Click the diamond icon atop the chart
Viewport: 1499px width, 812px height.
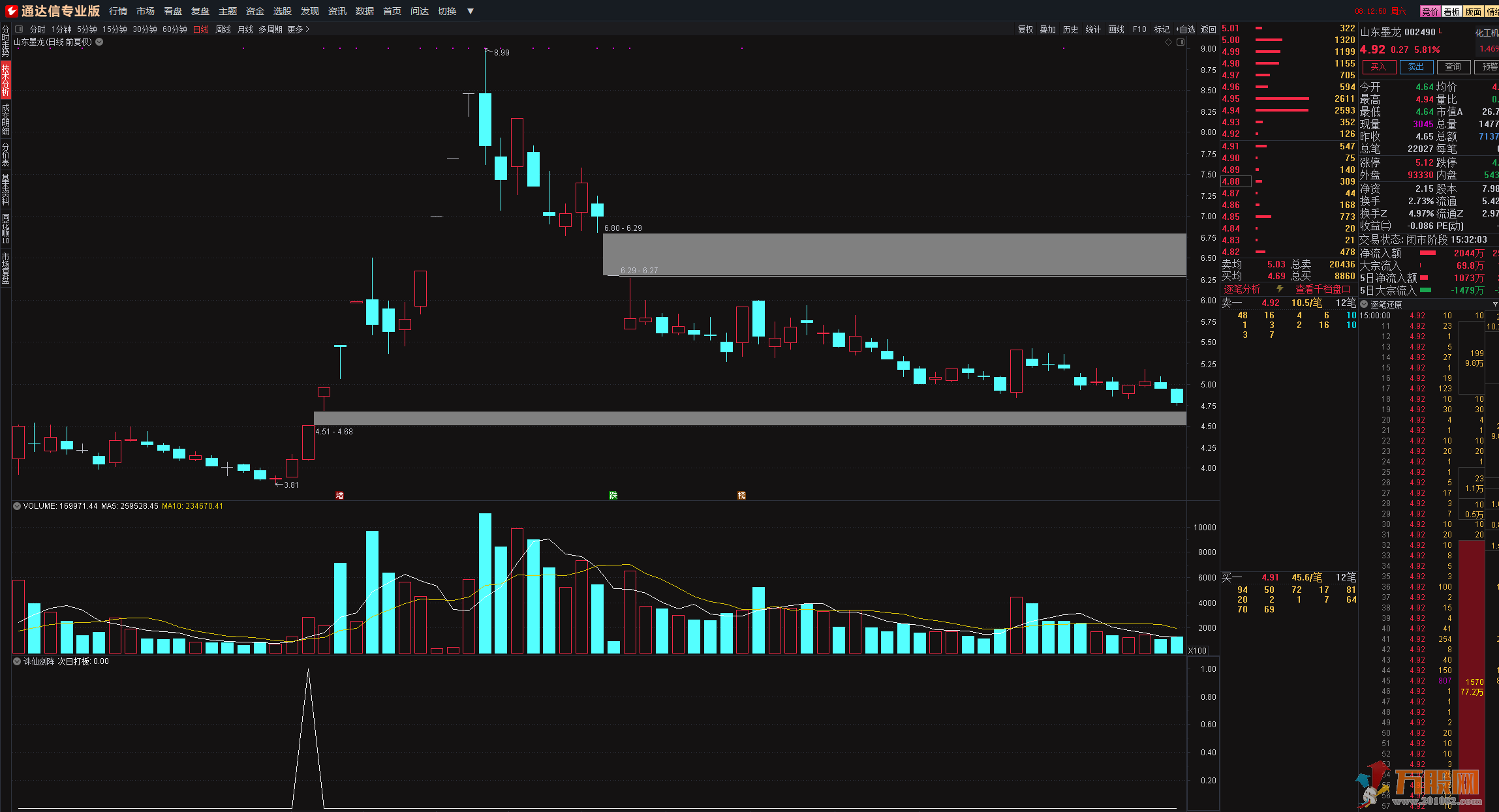[1168, 42]
